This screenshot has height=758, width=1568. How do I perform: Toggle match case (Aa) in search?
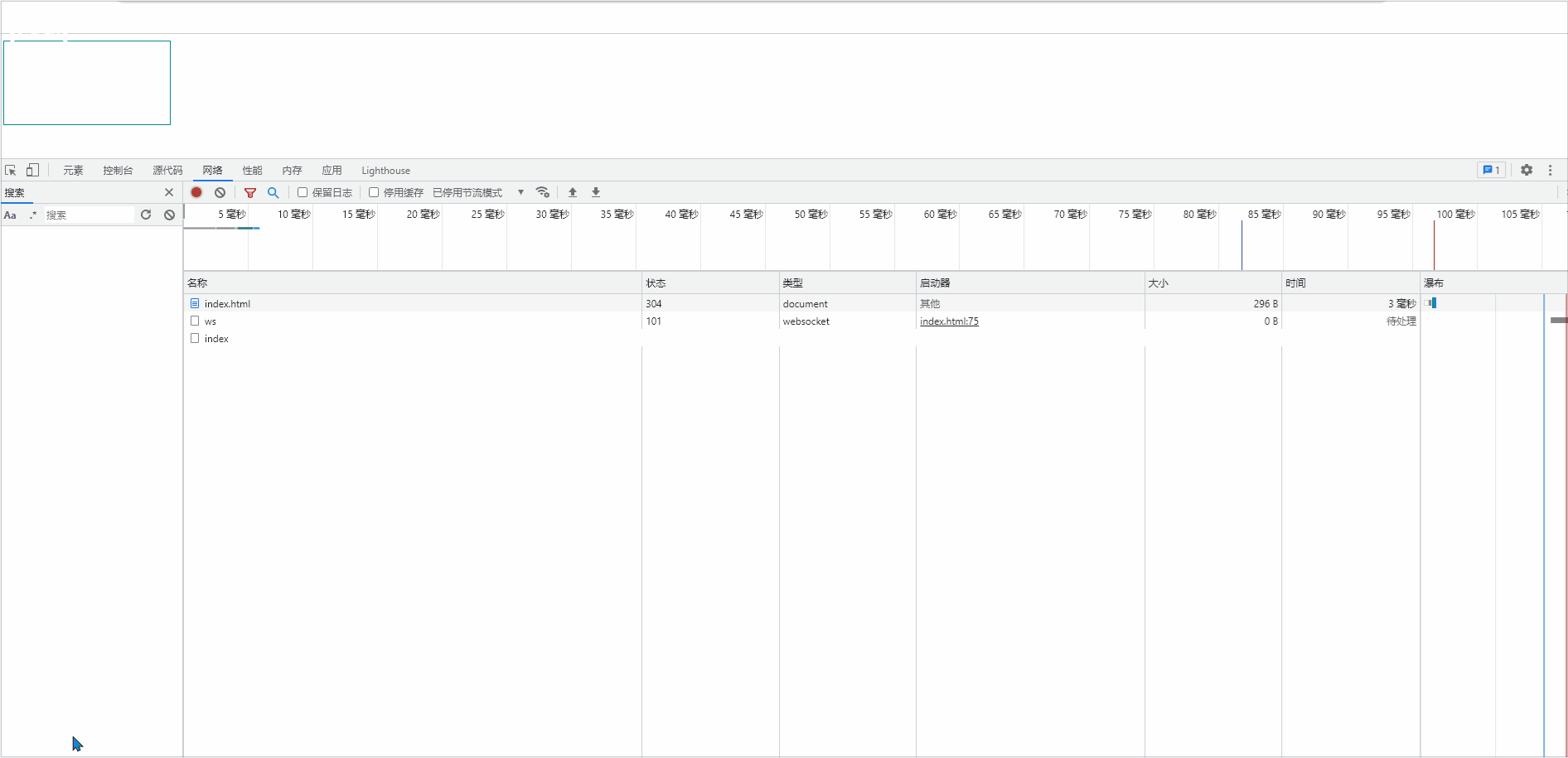pyautogui.click(x=10, y=215)
